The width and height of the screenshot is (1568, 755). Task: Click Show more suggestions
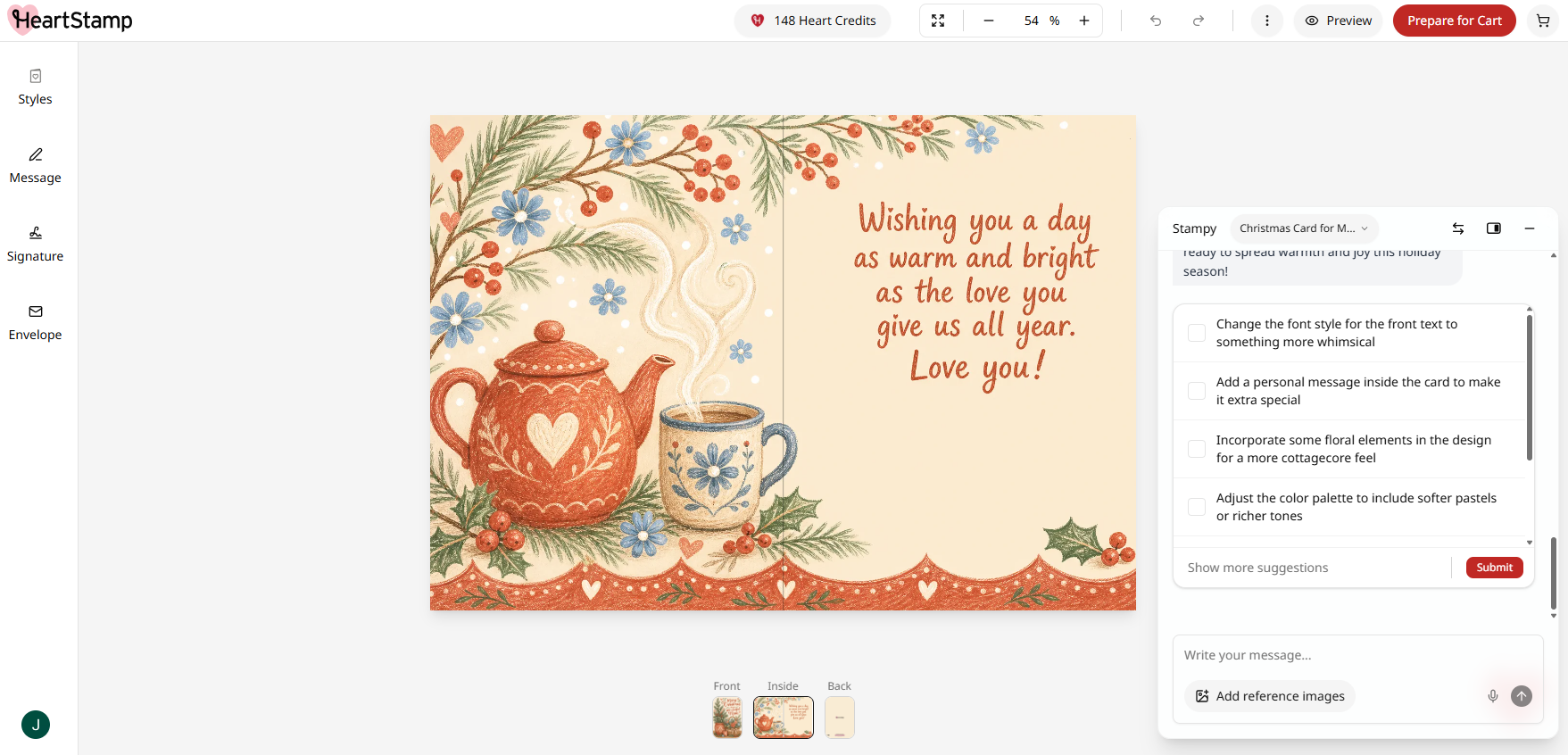coord(1257,568)
